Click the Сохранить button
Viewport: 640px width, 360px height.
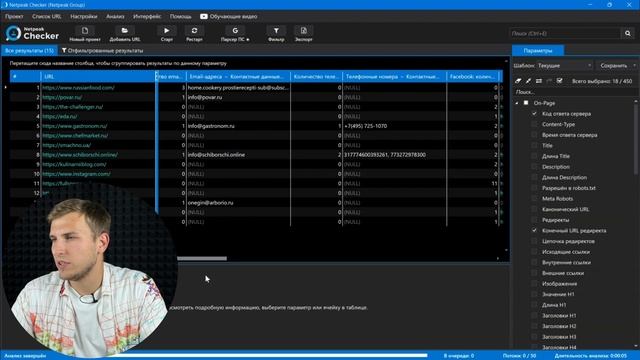pos(613,65)
